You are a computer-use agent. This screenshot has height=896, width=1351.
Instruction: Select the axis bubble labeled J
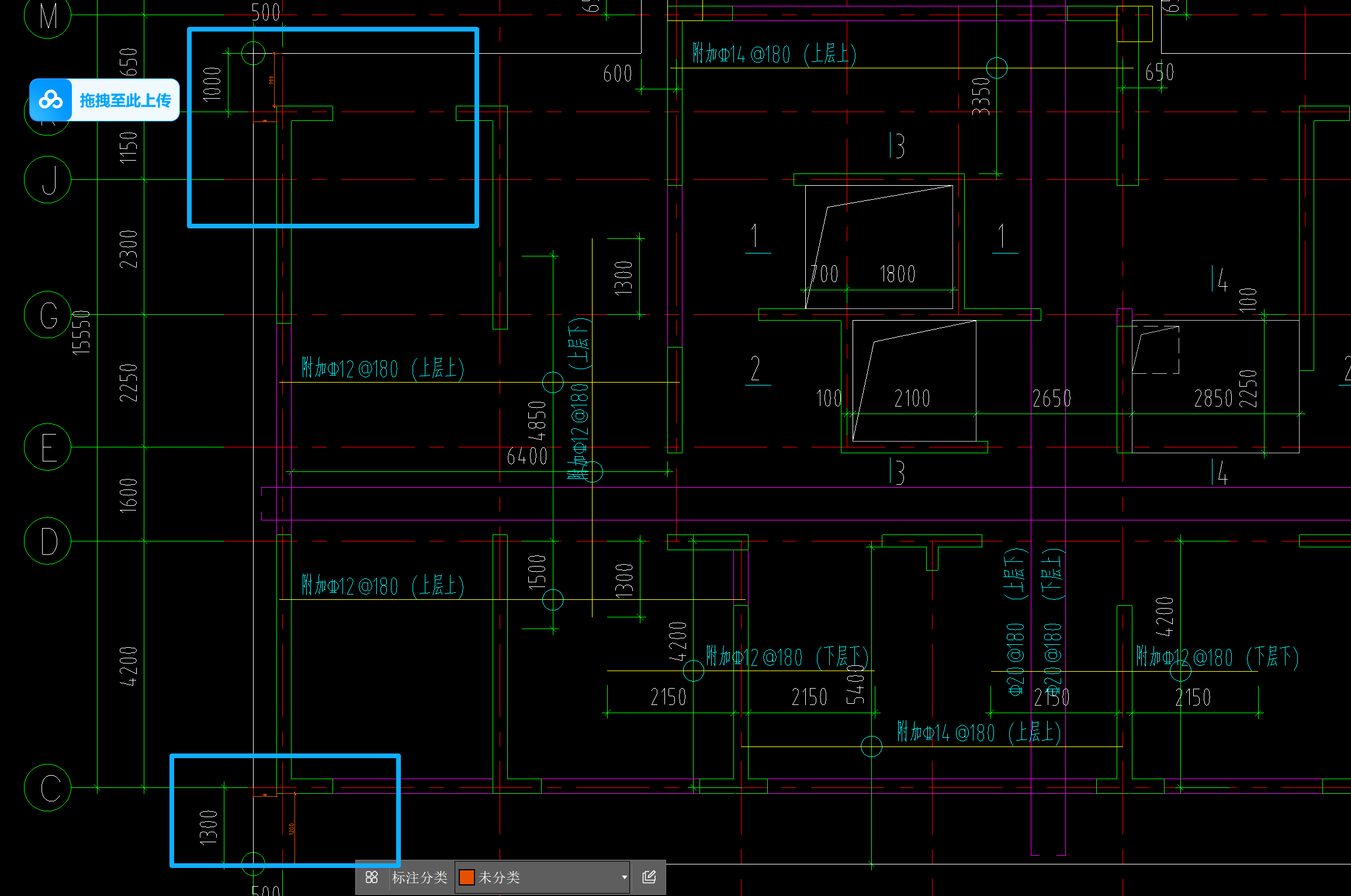(x=48, y=179)
